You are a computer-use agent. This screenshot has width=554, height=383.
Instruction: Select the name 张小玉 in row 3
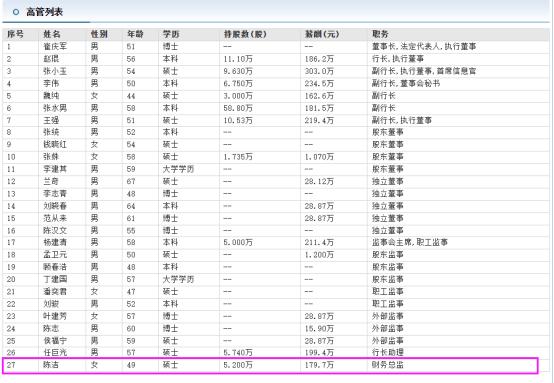point(55,71)
